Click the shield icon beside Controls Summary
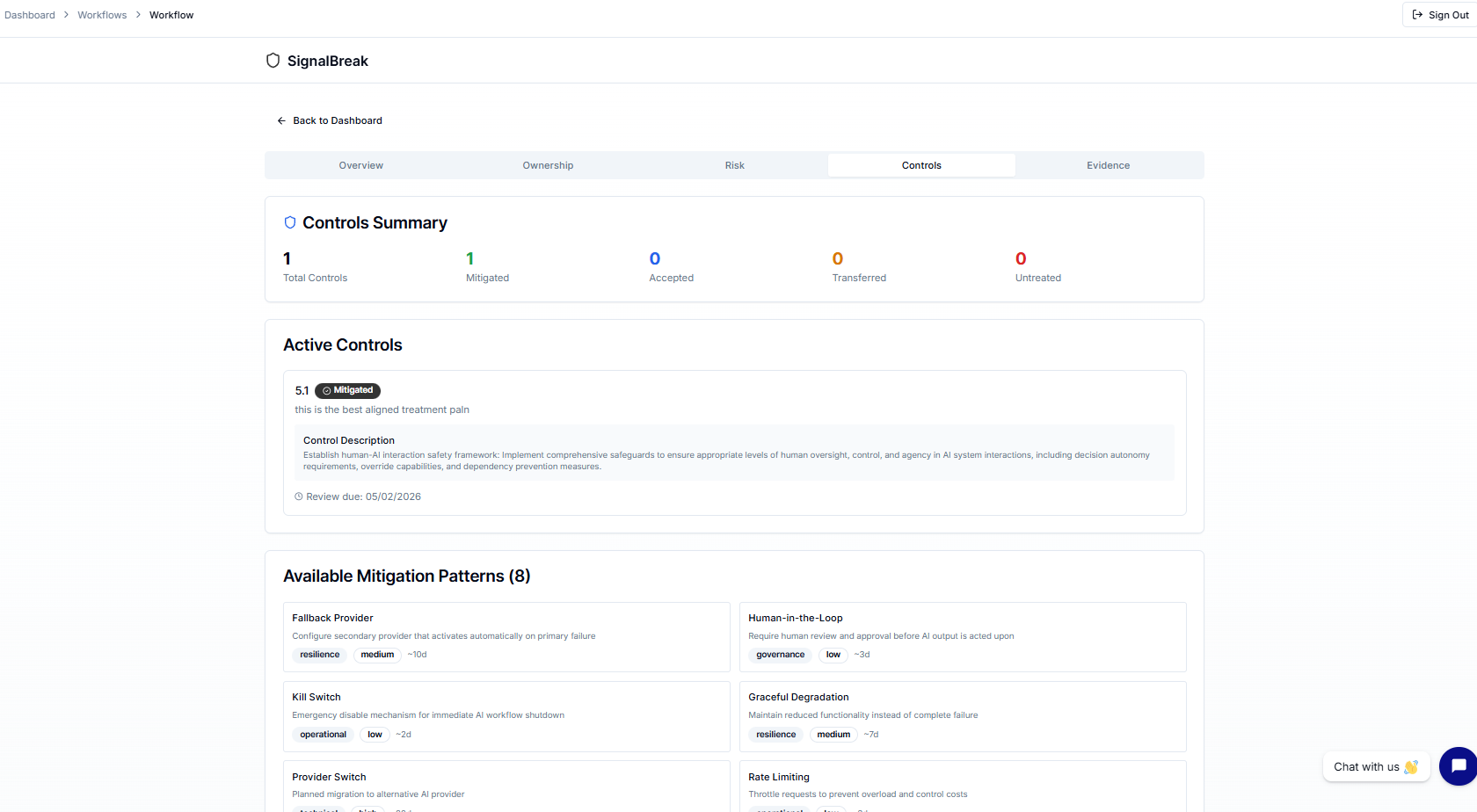This screenshot has height=812, width=1477. 289,221
